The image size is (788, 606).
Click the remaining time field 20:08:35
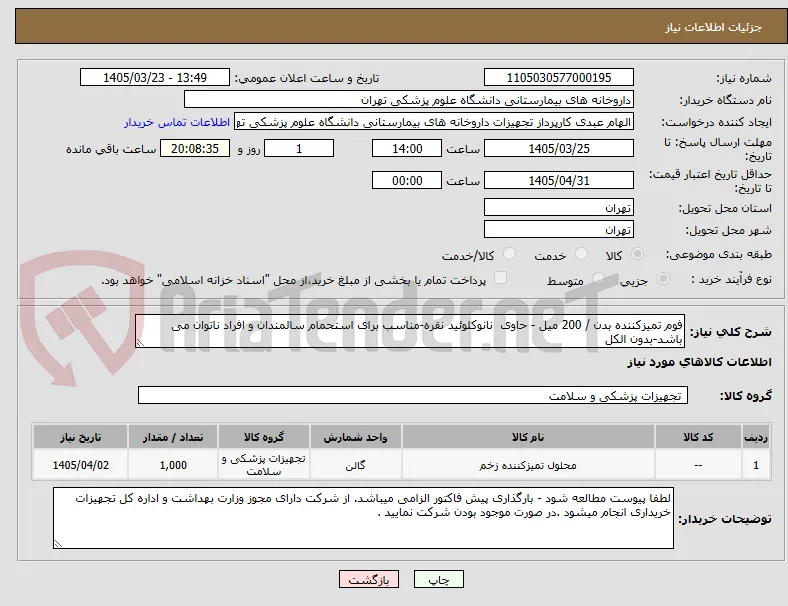tap(195, 149)
